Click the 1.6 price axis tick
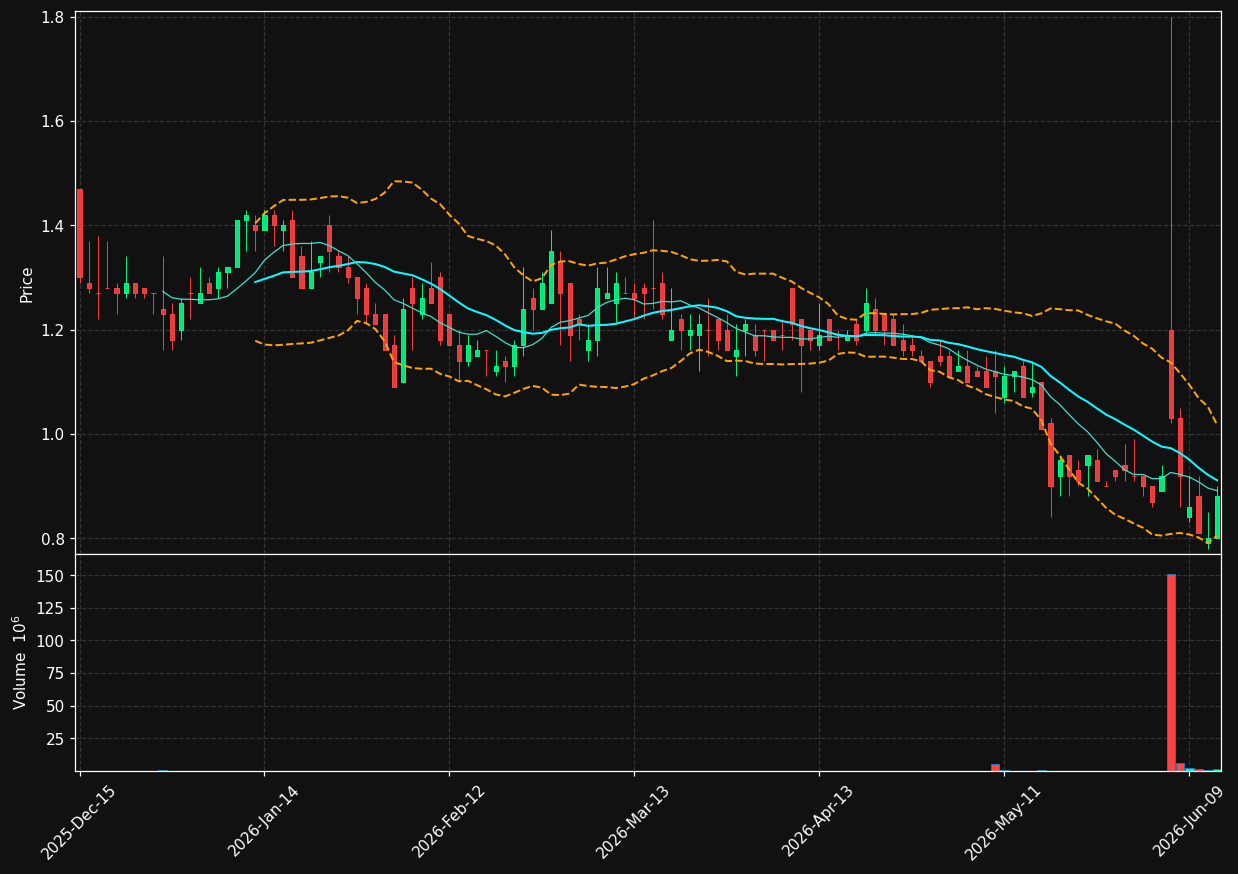Viewport: 1238px width, 874px height. pyautogui.click(x=55, y=122)
